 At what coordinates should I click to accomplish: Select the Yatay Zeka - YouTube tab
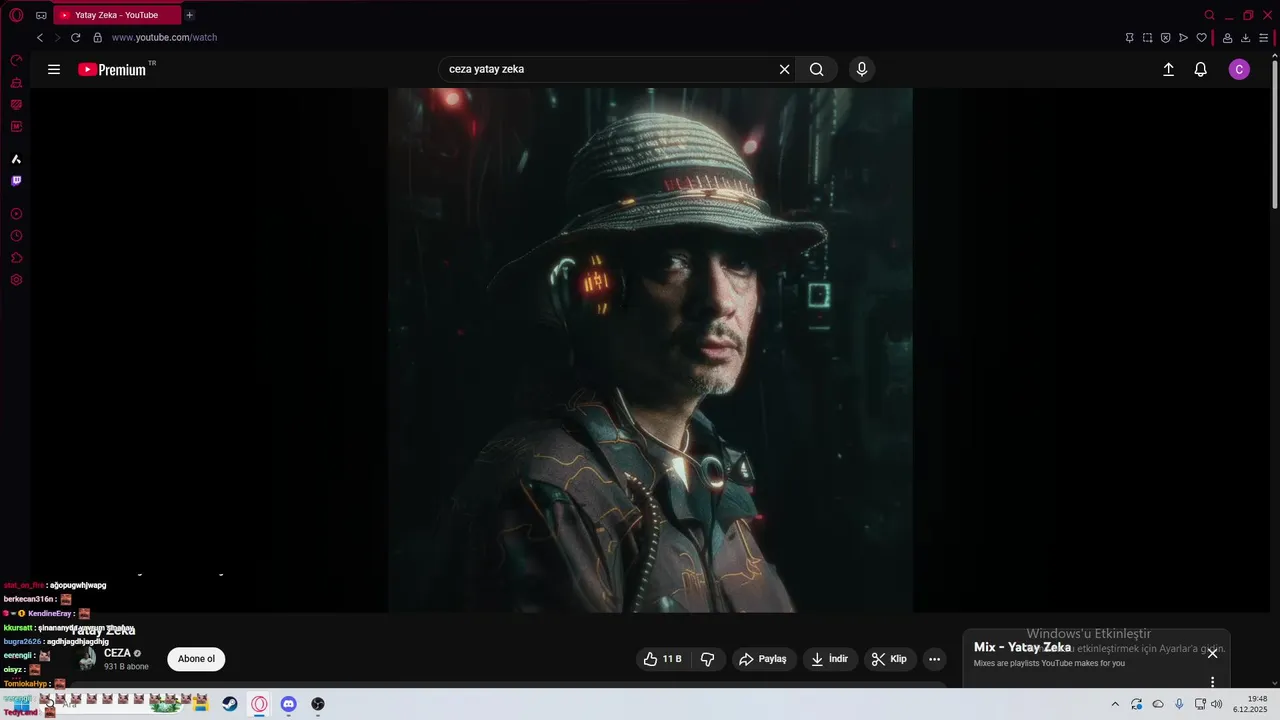pyautogui.click(x=117, y=15)
